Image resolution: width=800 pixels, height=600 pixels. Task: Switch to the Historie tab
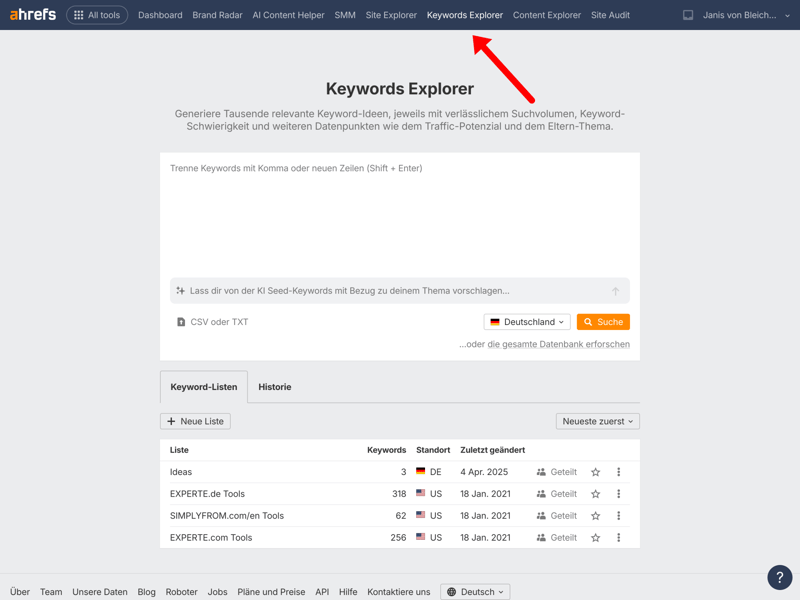pyautogui.click(x=274, y=387)
